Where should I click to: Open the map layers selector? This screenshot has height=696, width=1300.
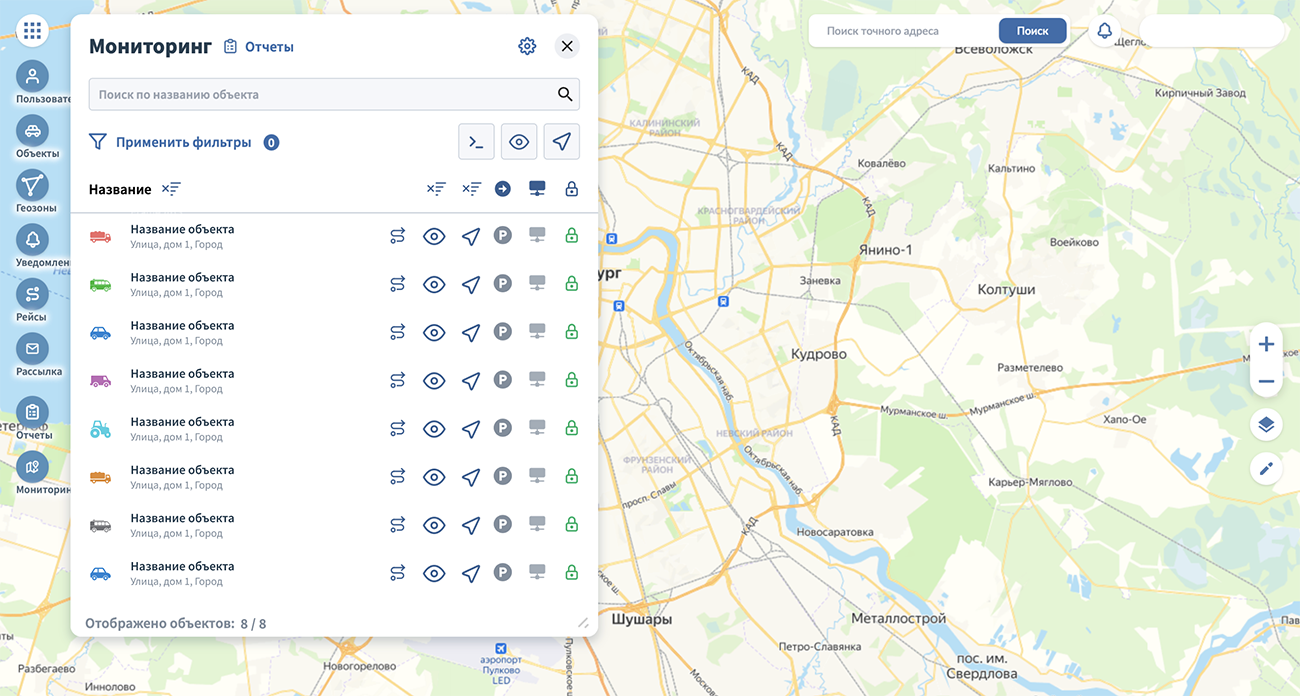pyautogui.click(x=1266, y=425)
